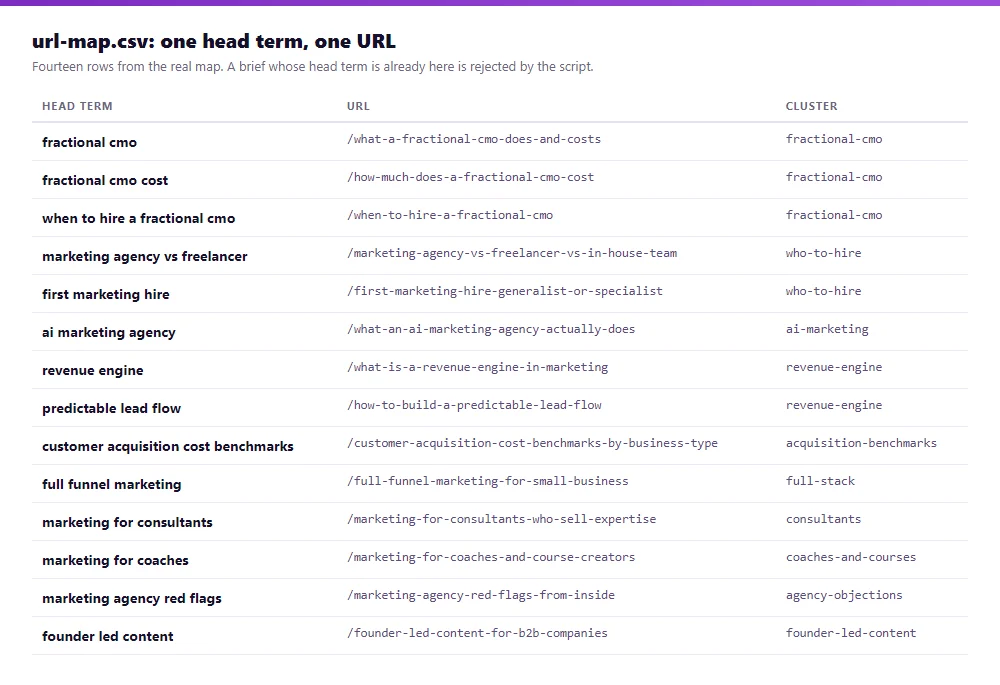
Task: Click the 'agency-objections' cluster cell
Action: pos(844,595)
